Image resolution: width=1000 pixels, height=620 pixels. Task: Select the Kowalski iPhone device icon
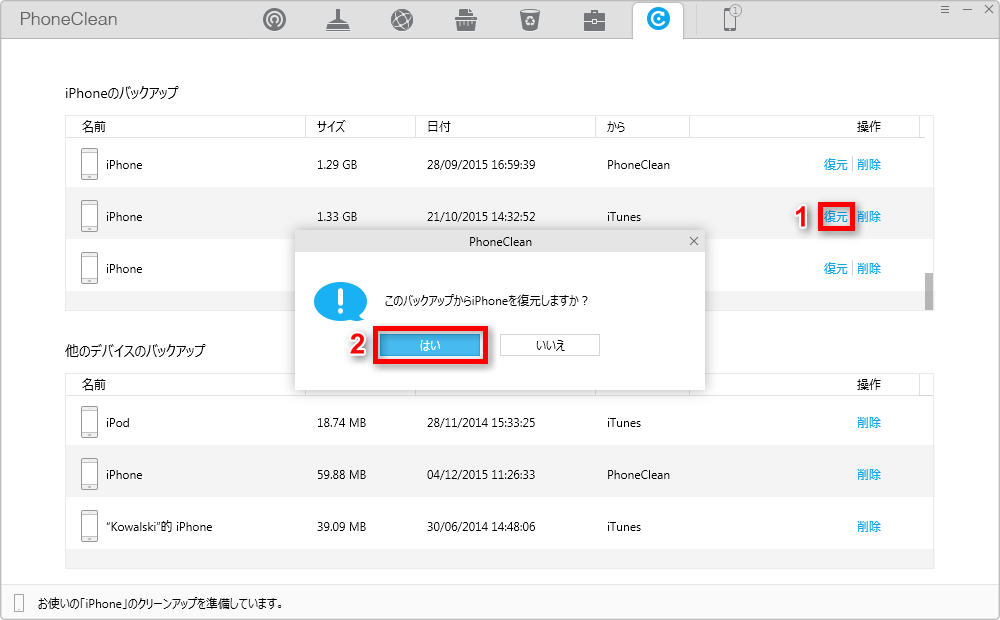(x=89, y=526)
